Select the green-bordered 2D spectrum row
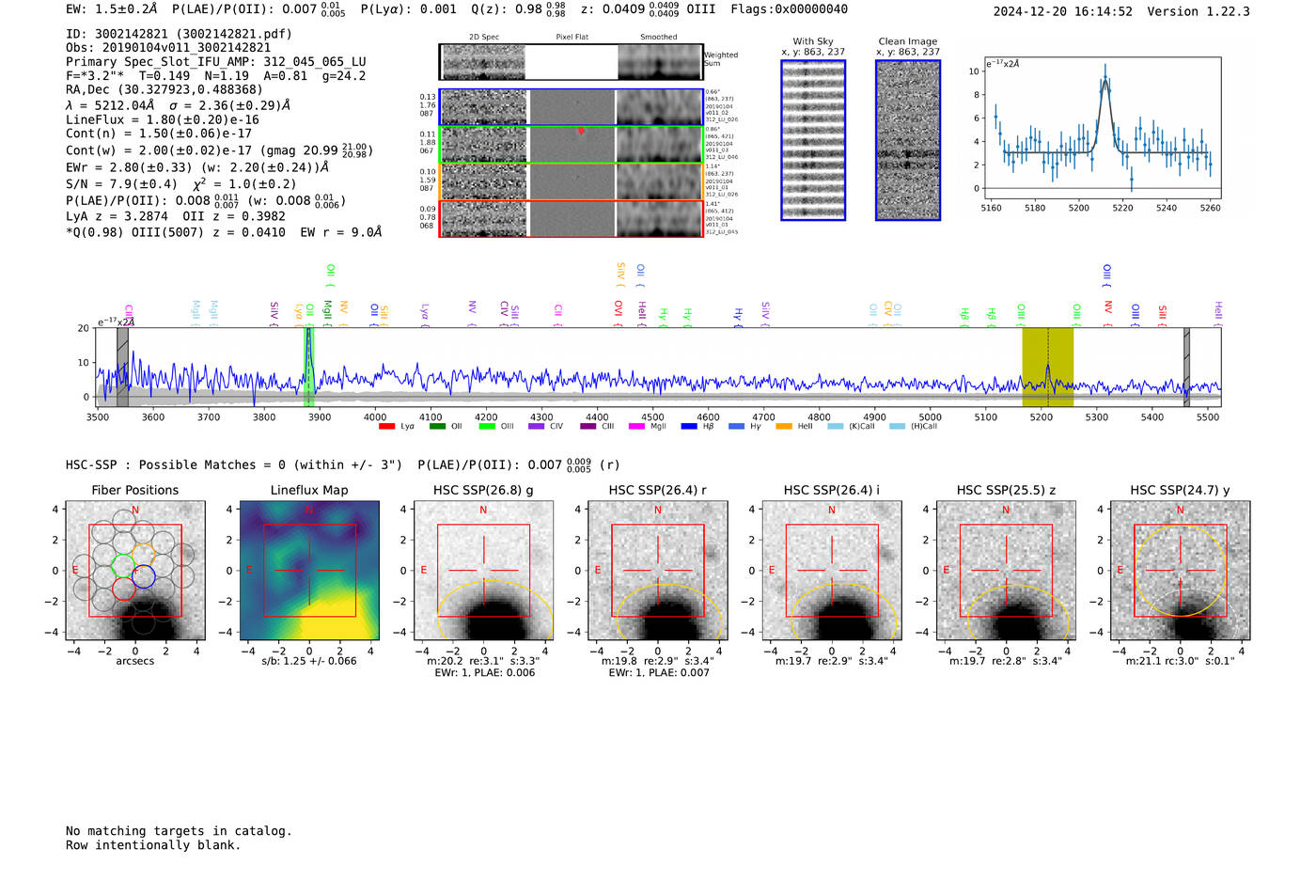Screen dimensions: 1316x896 tap(571, 145)
